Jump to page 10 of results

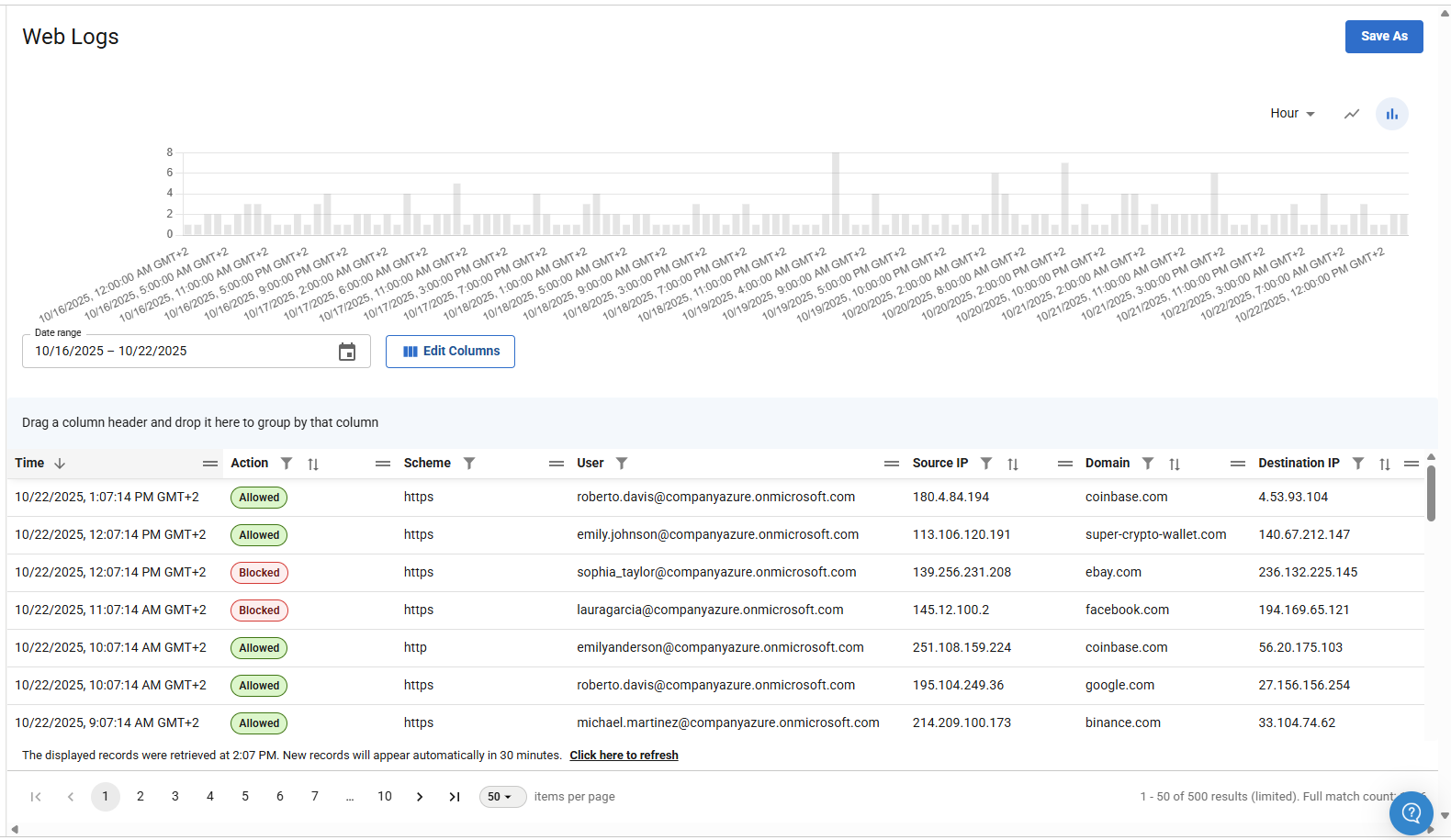(385, 797)
